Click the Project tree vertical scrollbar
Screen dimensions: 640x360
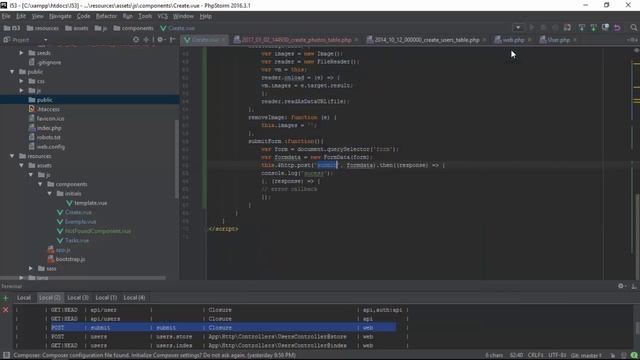pyautogui.click(x=176, y=159)
